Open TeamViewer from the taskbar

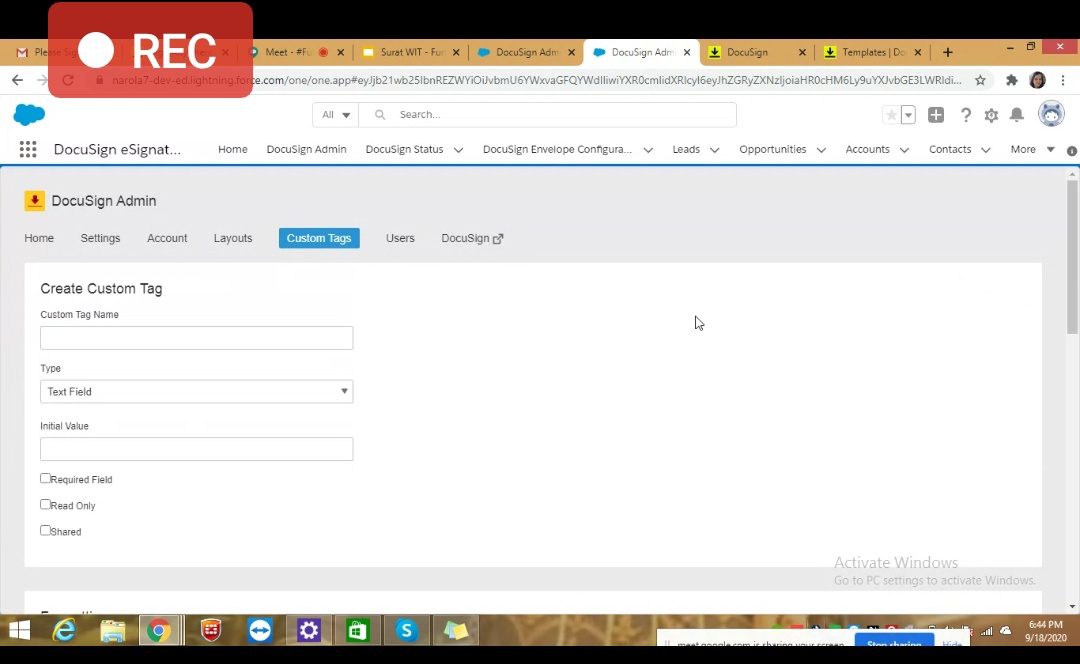(x=260, y=630)
